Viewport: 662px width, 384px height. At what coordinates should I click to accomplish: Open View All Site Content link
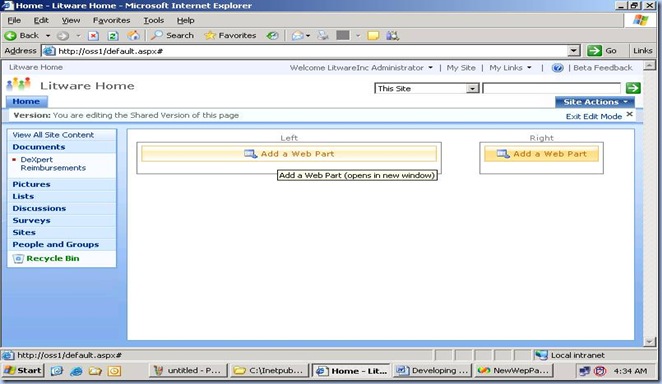point(53,135)
